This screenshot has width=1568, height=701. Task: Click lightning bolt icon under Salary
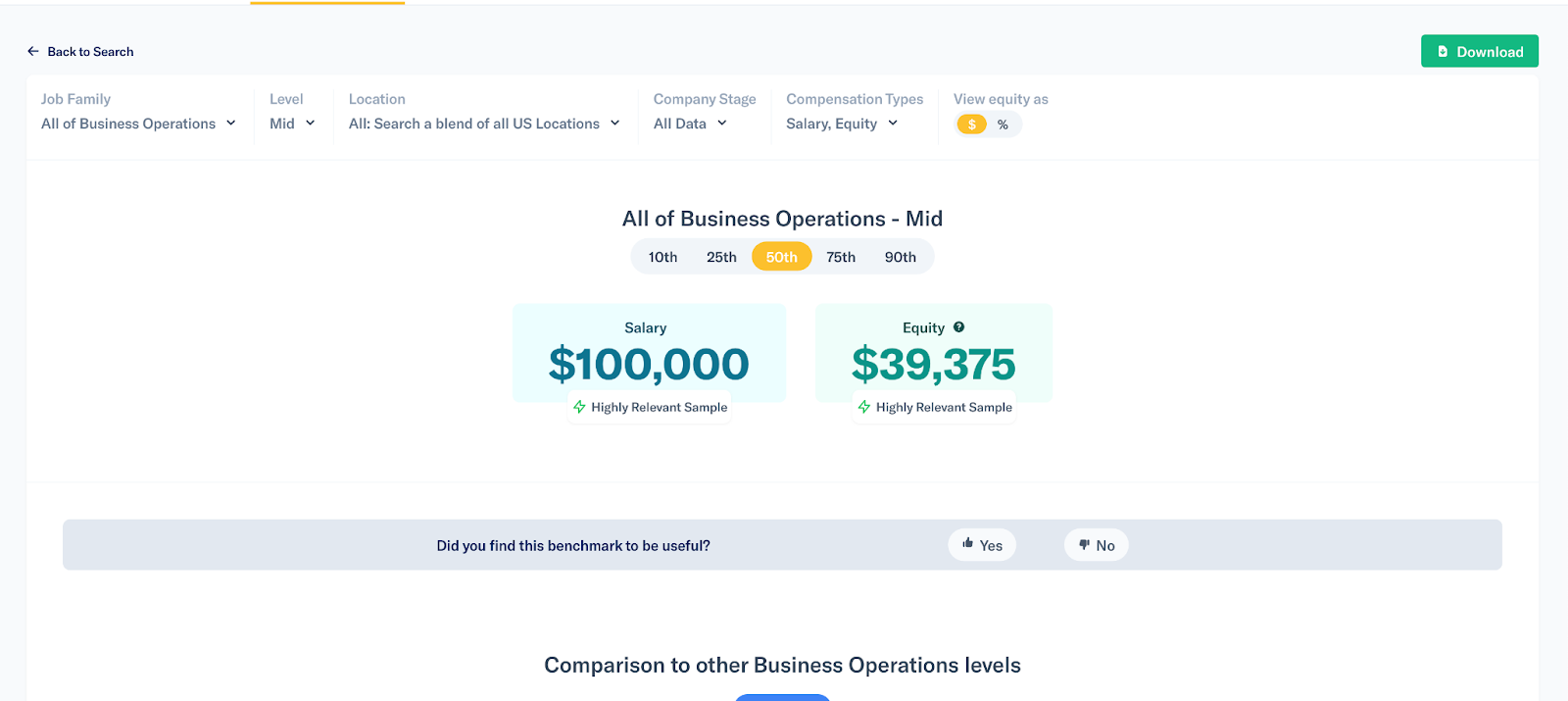coord(579,407)
